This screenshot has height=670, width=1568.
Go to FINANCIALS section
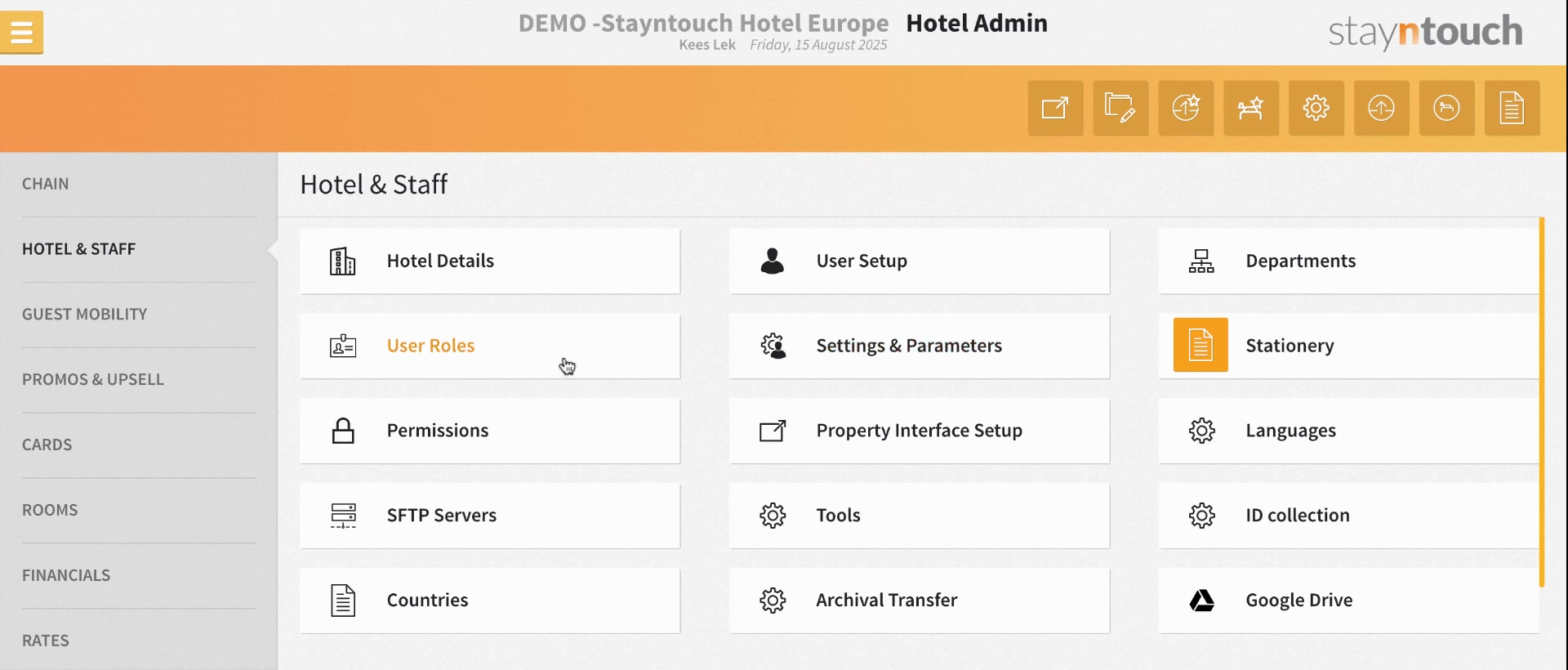[x=66, y=576]
